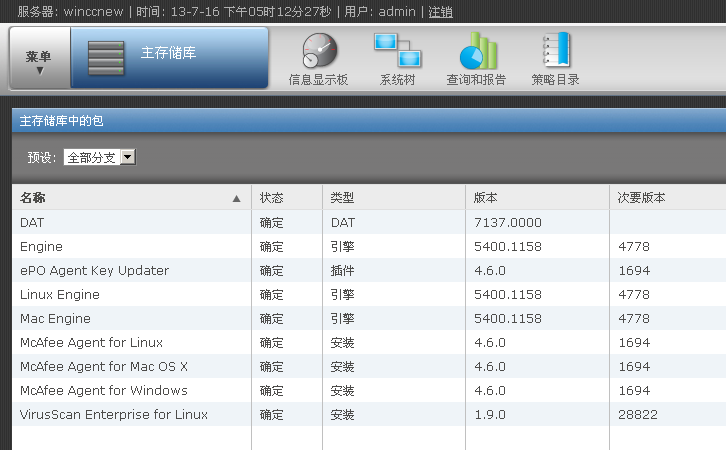Viewport: 726px width, 450px height.
Task: Click the 主存储库 server rack icon
Action: 106,58
